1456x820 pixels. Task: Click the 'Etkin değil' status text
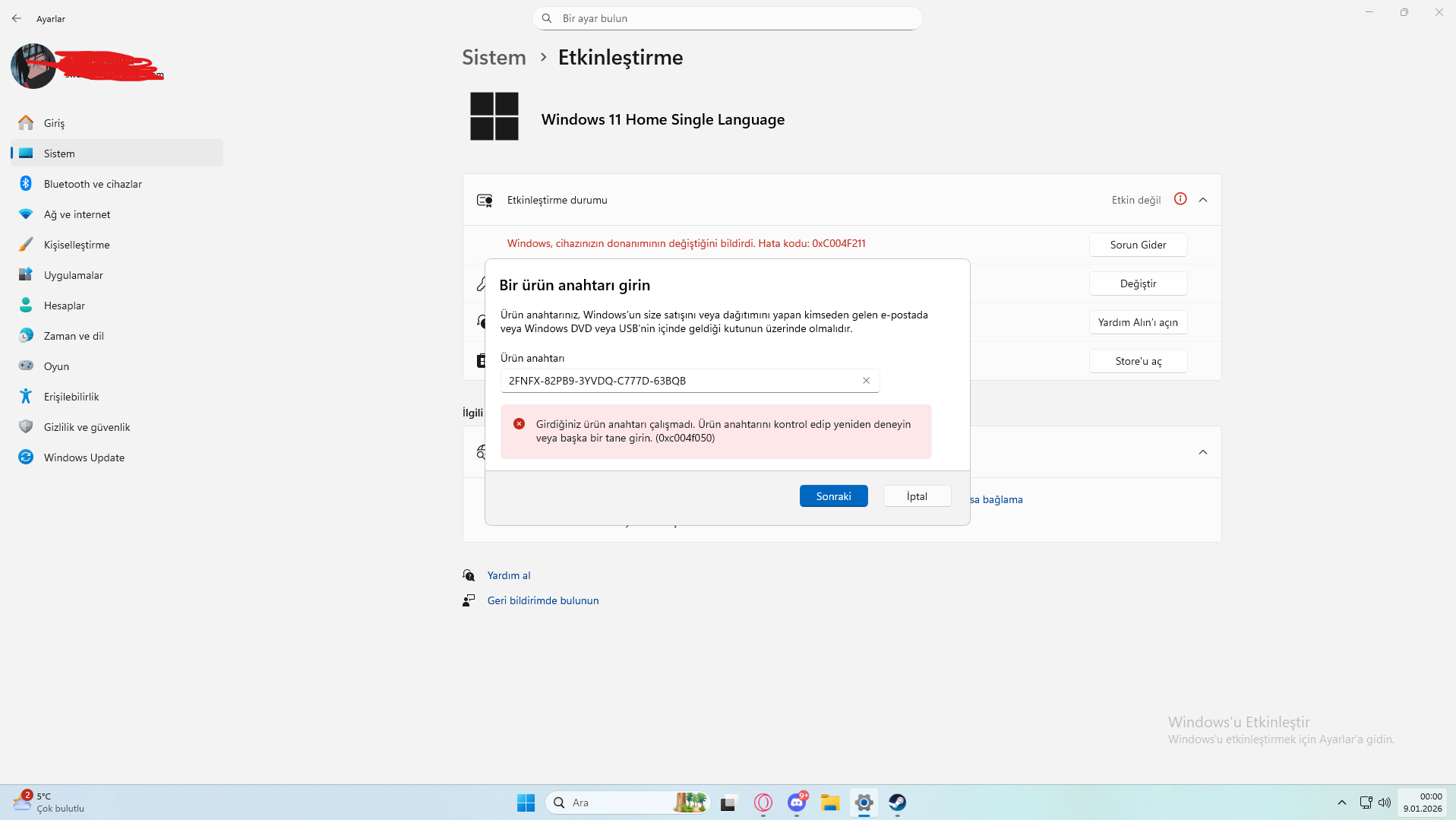pyautogui.click(x=1136, y=200)
